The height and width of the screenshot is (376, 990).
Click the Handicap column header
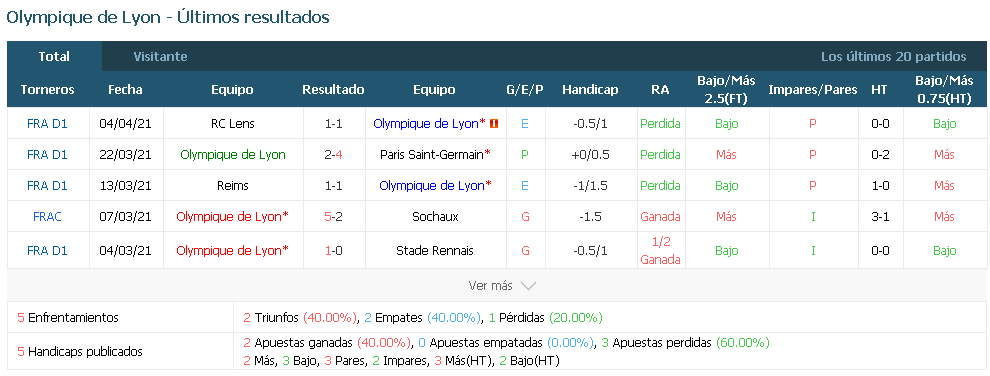coord(590,90)
